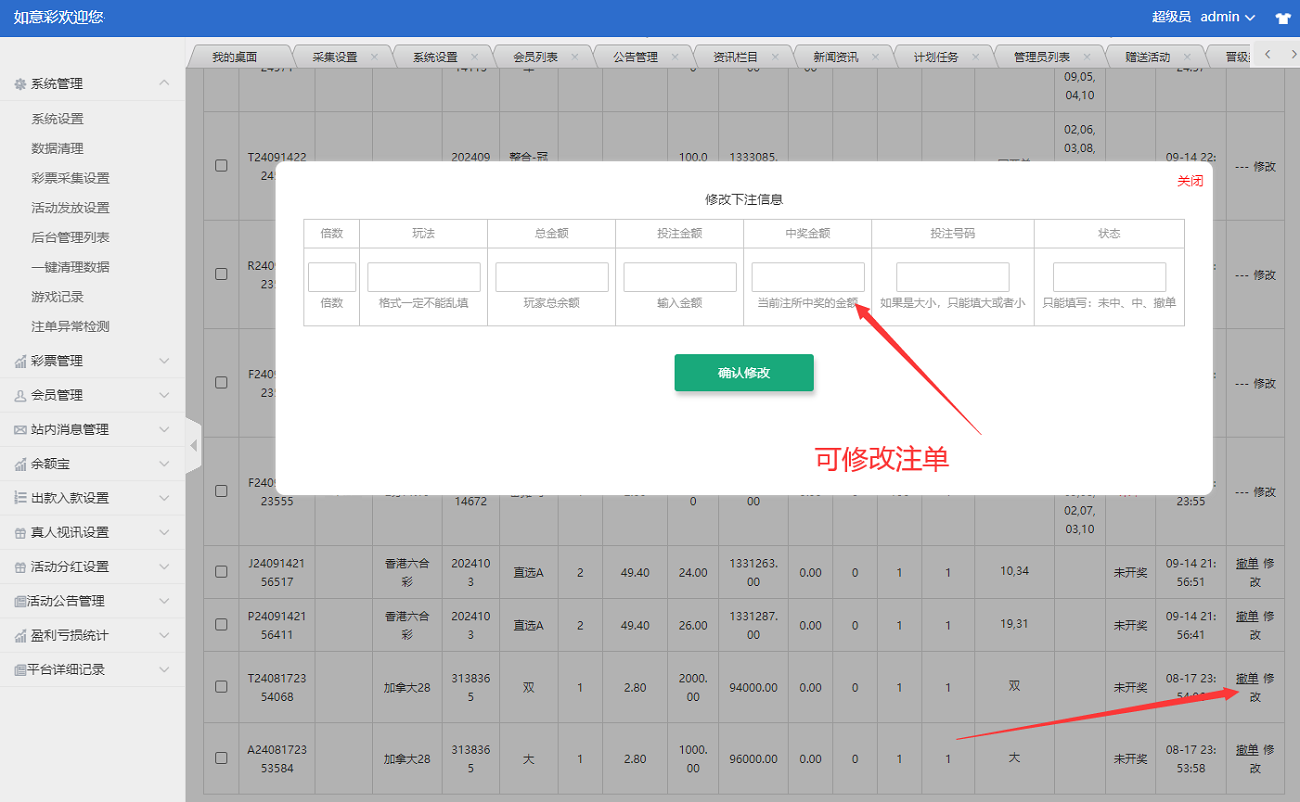Screen dimensions: 1300x802
Task: Click the chart icon beside 彩票管理
Action: 20,361
